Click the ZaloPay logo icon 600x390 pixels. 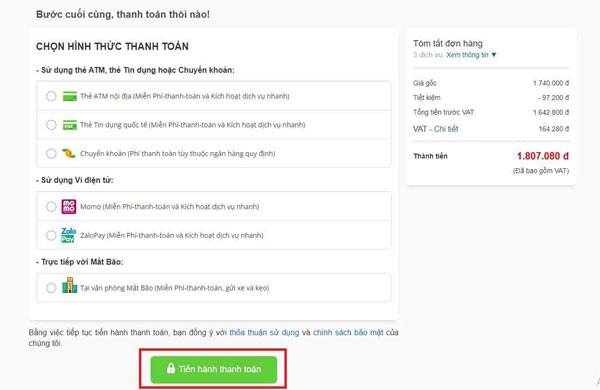(x=69, y=235)
